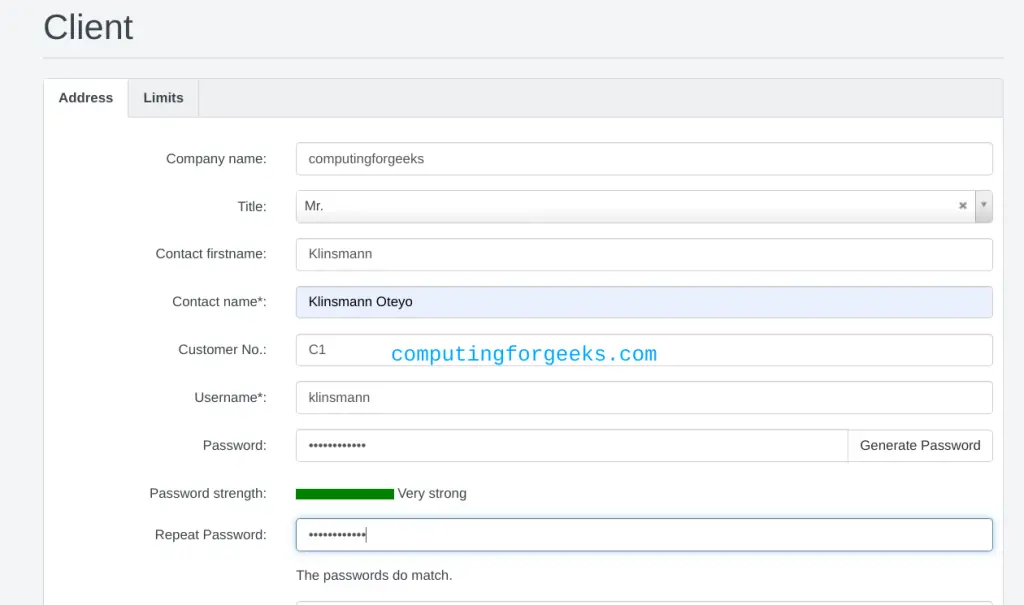The width and height of the screenshot is (1024, 605).
Task: Open the Limits tab
Action: [163, 98]
